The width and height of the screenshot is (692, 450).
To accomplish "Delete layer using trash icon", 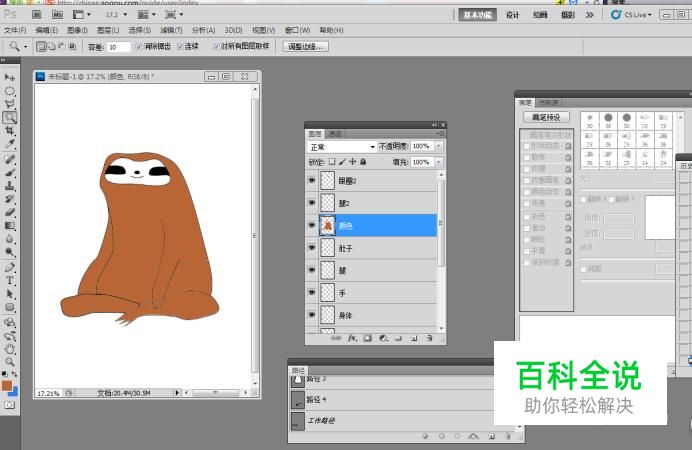I will coord(429,338).
